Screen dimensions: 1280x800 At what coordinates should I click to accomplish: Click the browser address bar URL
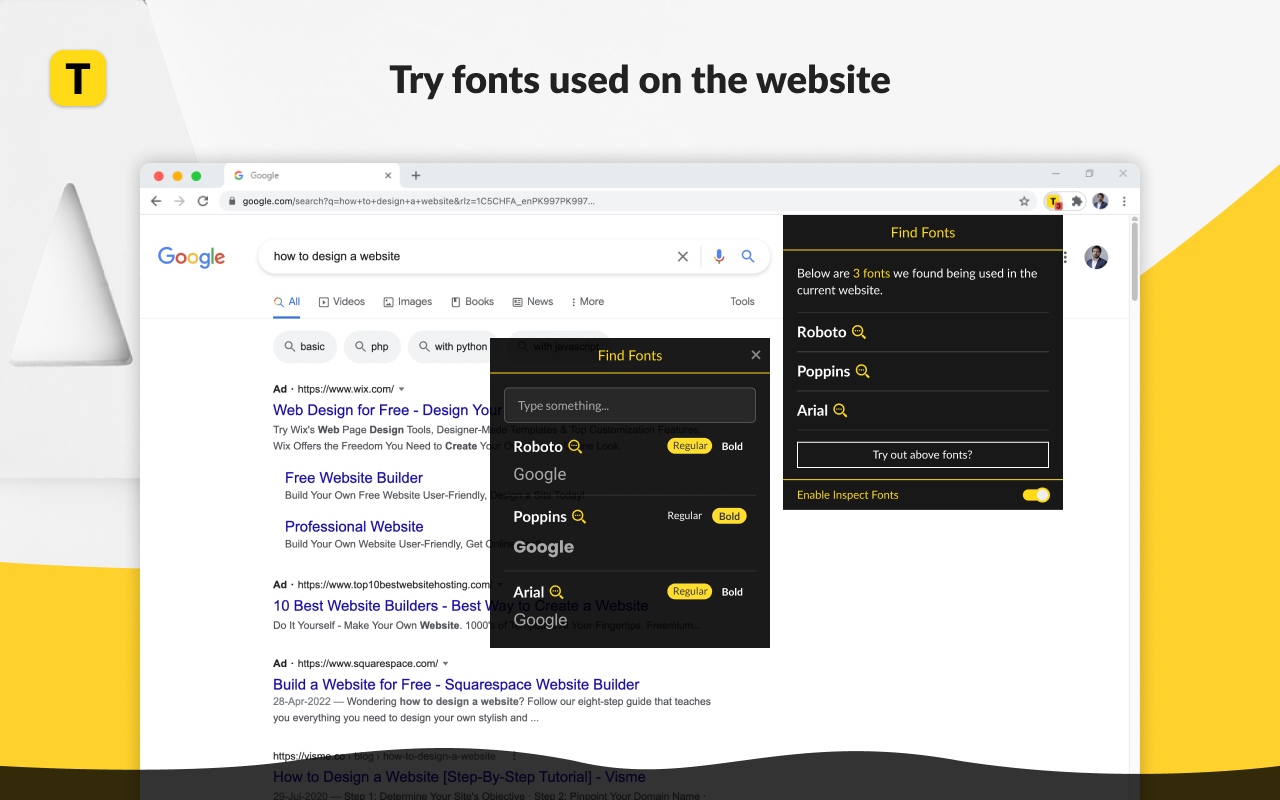[x=419, y=201]
